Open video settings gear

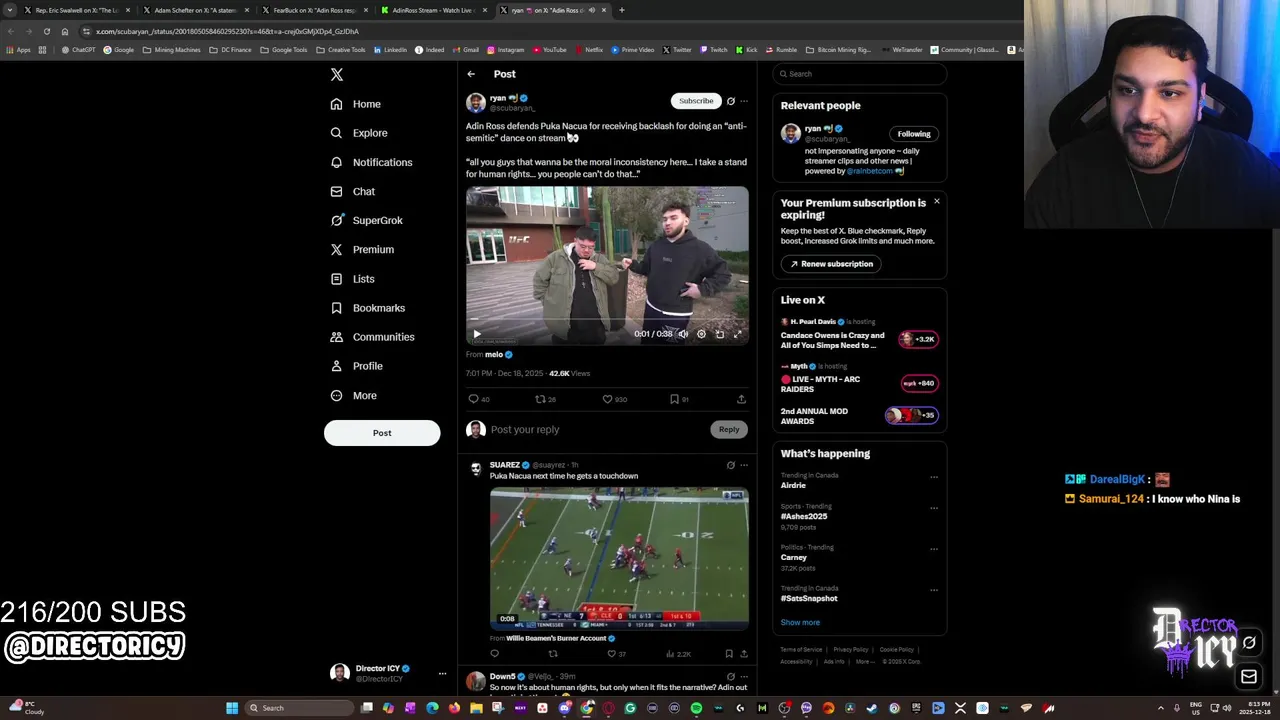701,334
